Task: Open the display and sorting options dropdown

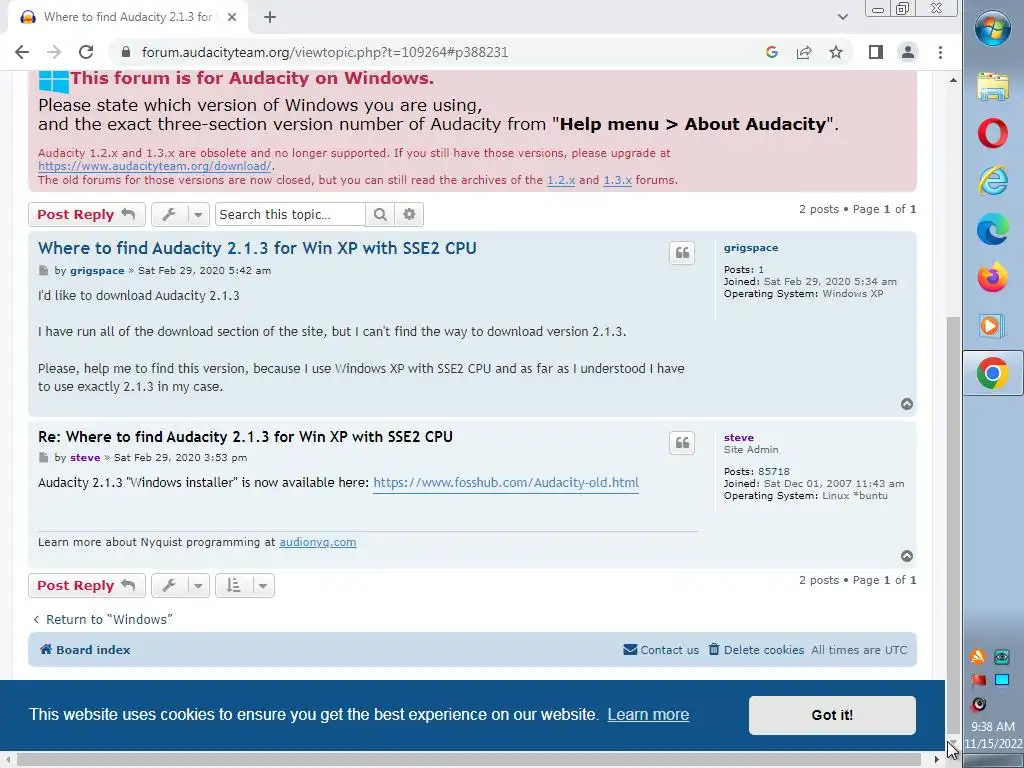Action: click(x=245, y=585)
